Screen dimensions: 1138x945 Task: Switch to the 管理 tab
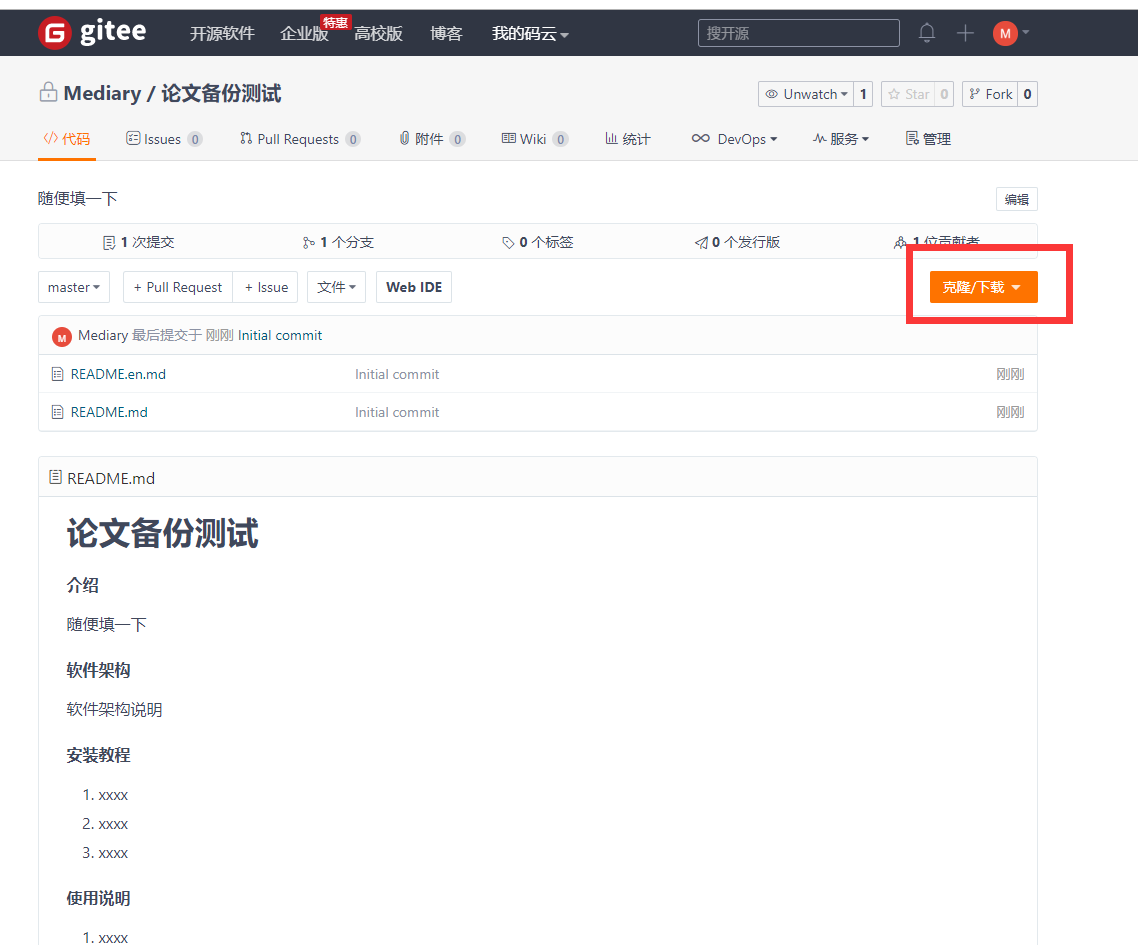[x=928, y=139]
